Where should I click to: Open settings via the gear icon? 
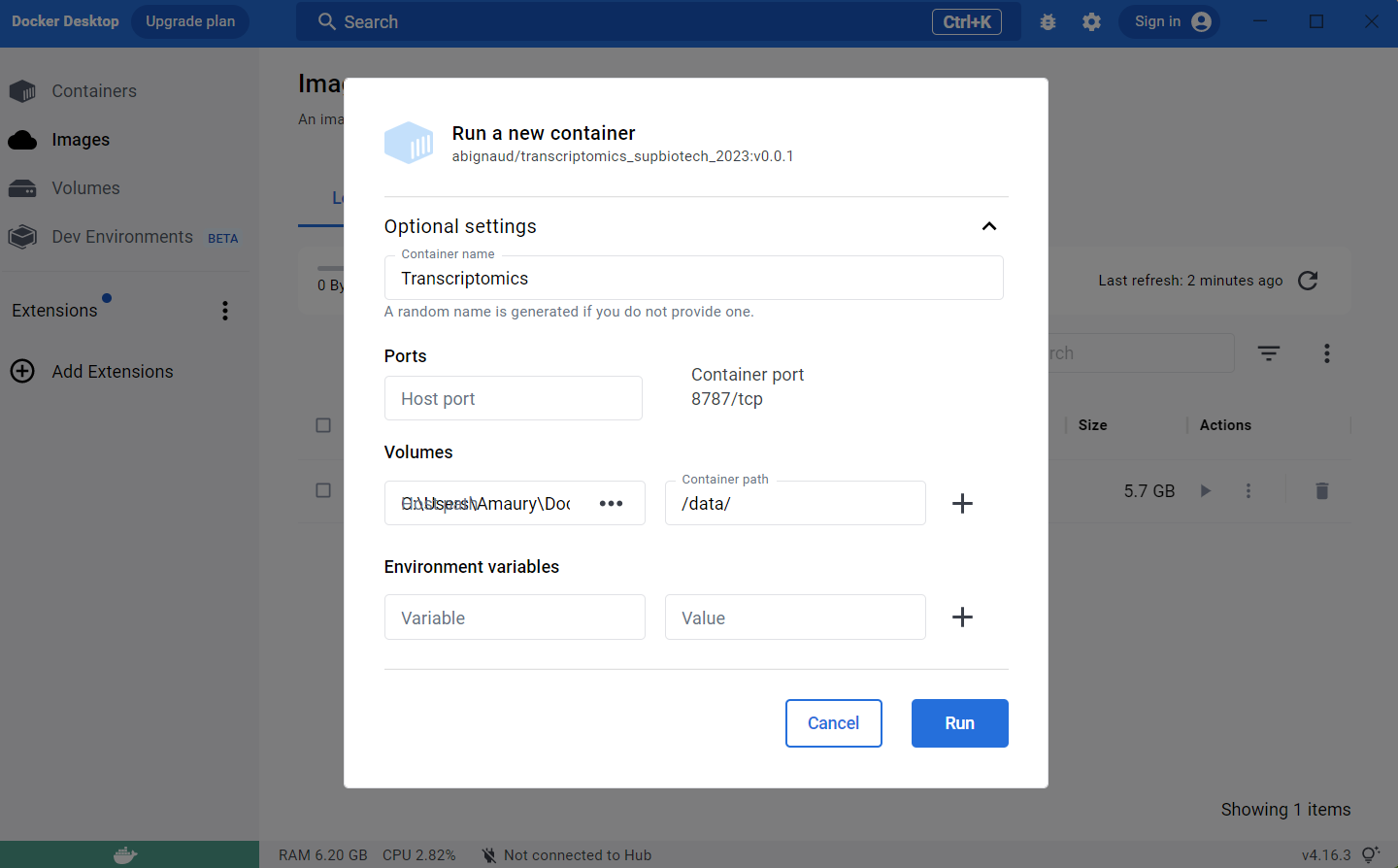[1091, 21]
